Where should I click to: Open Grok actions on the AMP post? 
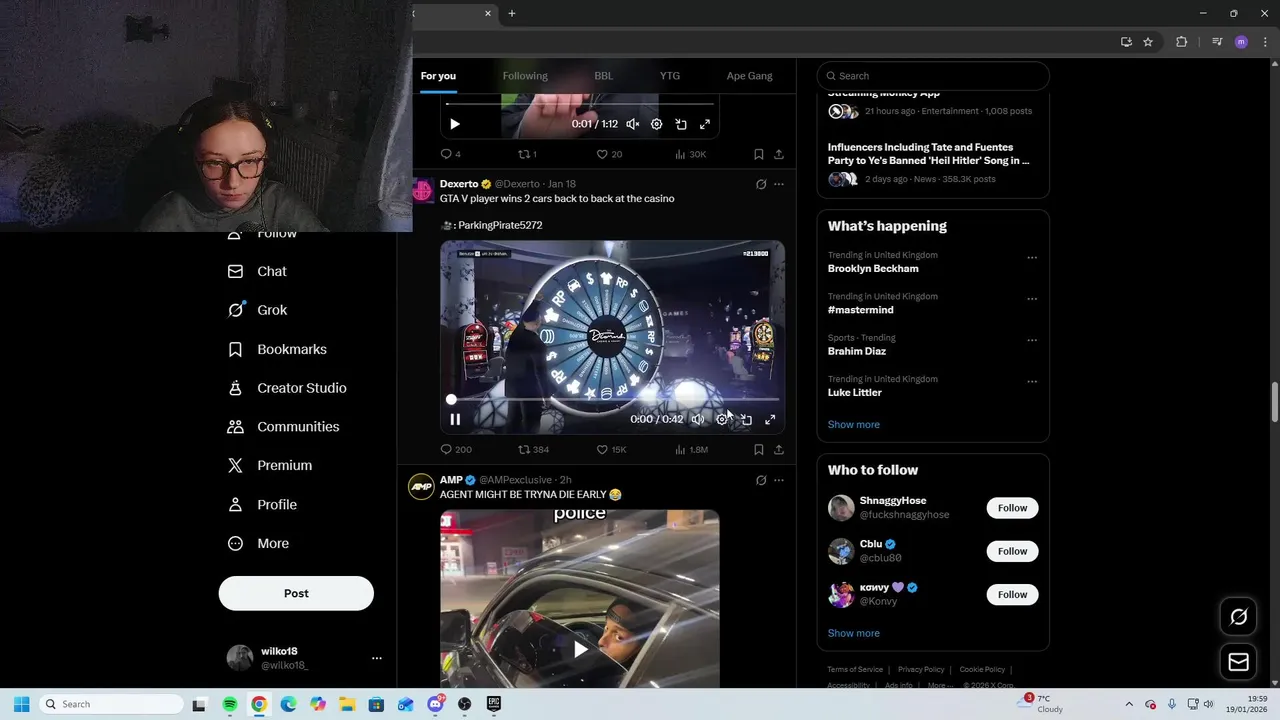[761, 480]
